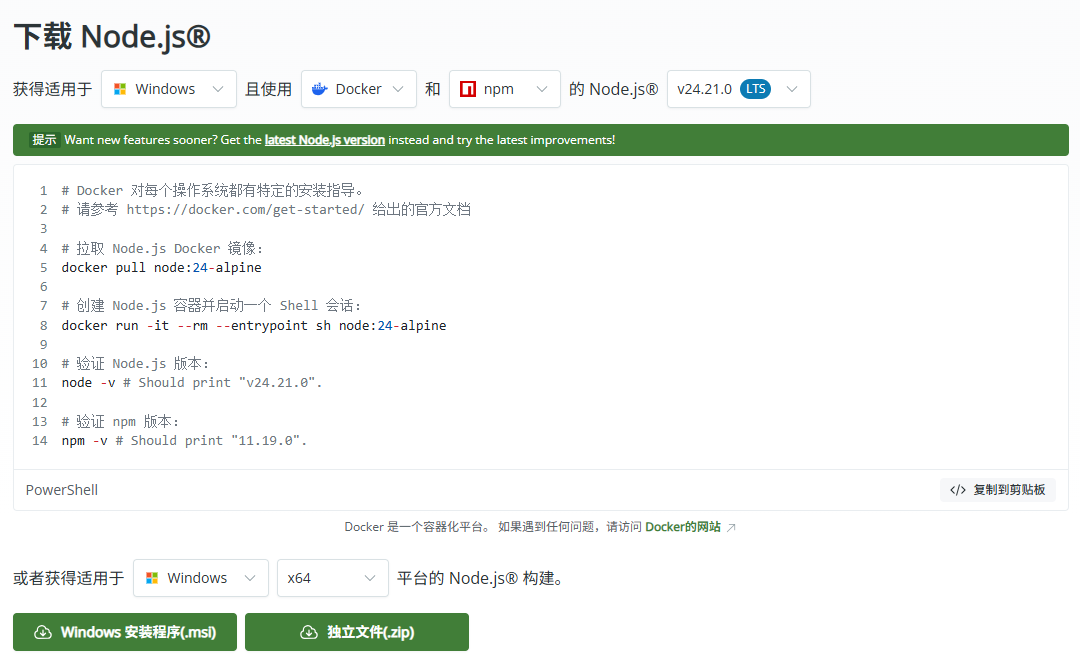This screenshot has width=1080, height=665.
Task: Open the lower Windows platform dropdown
Action: tap(200, 577)
